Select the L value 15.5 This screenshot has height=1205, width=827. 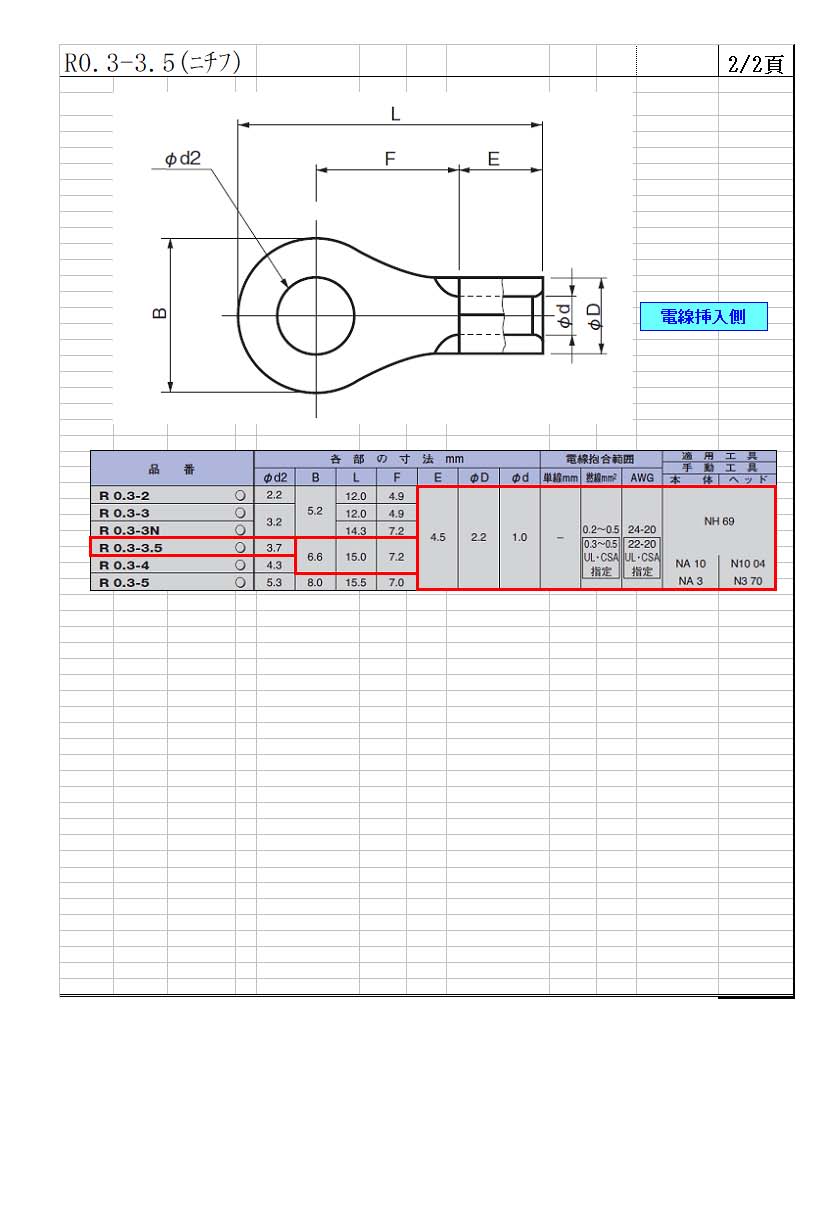tap(356, 581)
